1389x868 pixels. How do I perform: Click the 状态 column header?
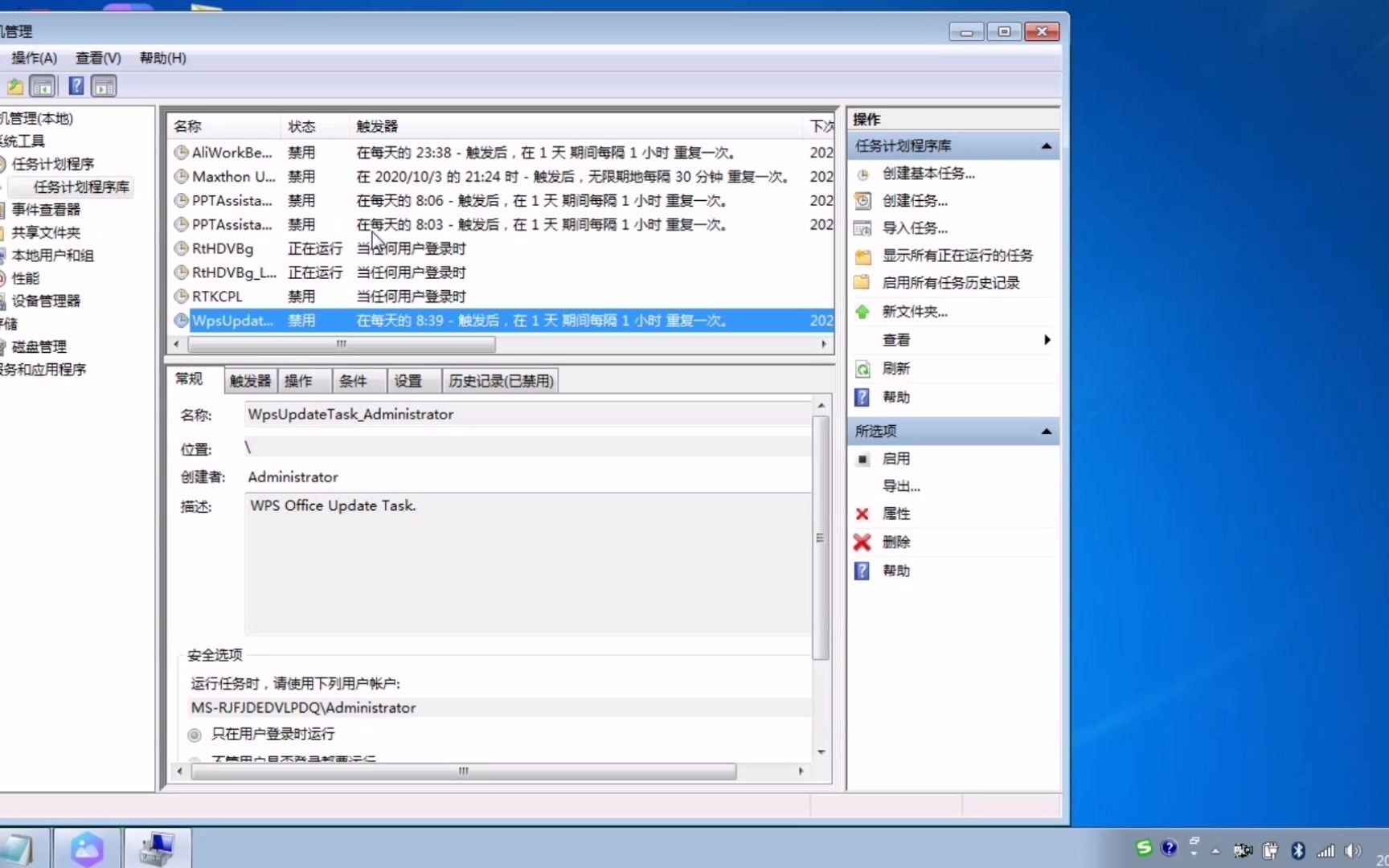tap(315, 126)
